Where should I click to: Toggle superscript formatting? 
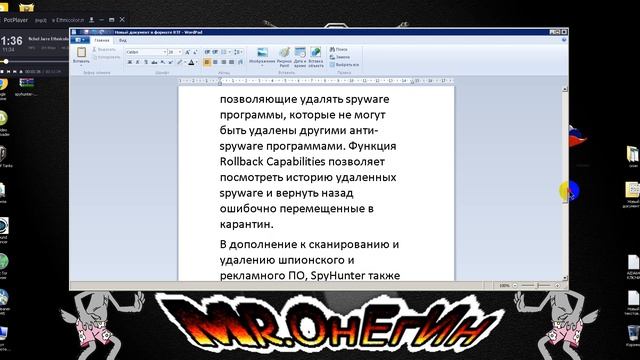point(170,62)
